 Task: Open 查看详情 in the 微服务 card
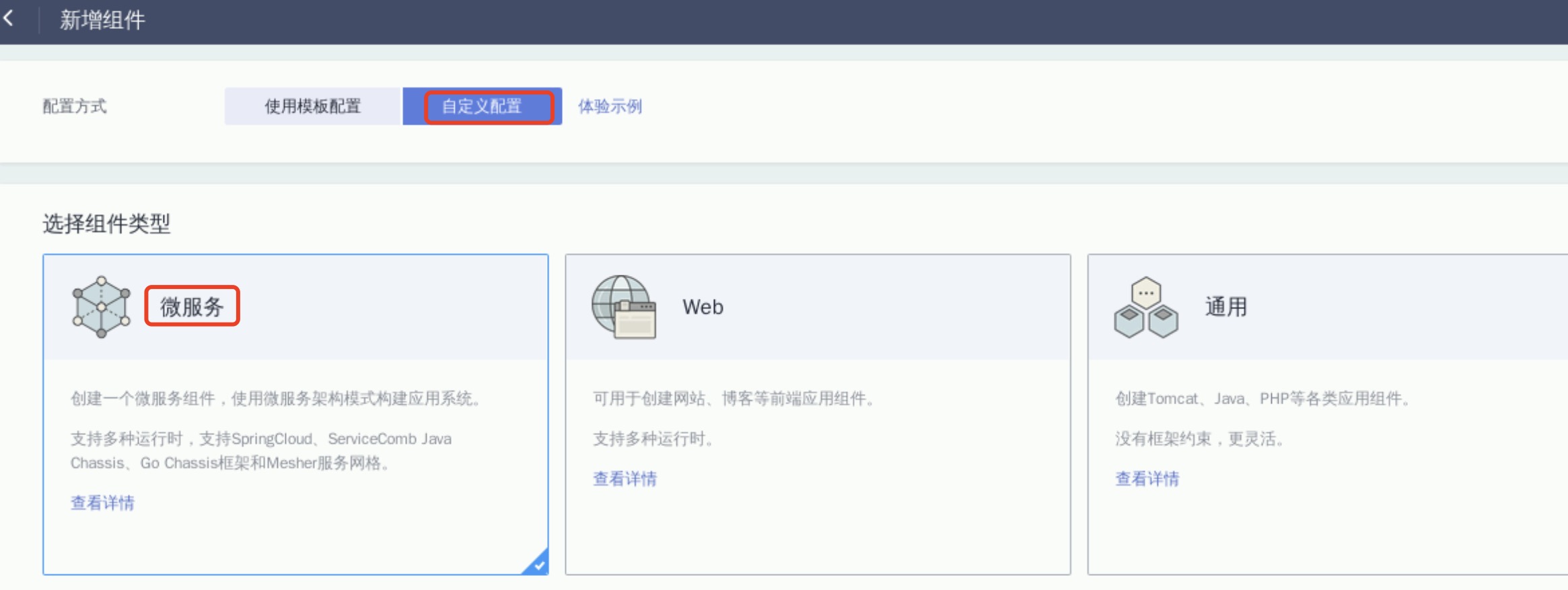click(102, 502)
